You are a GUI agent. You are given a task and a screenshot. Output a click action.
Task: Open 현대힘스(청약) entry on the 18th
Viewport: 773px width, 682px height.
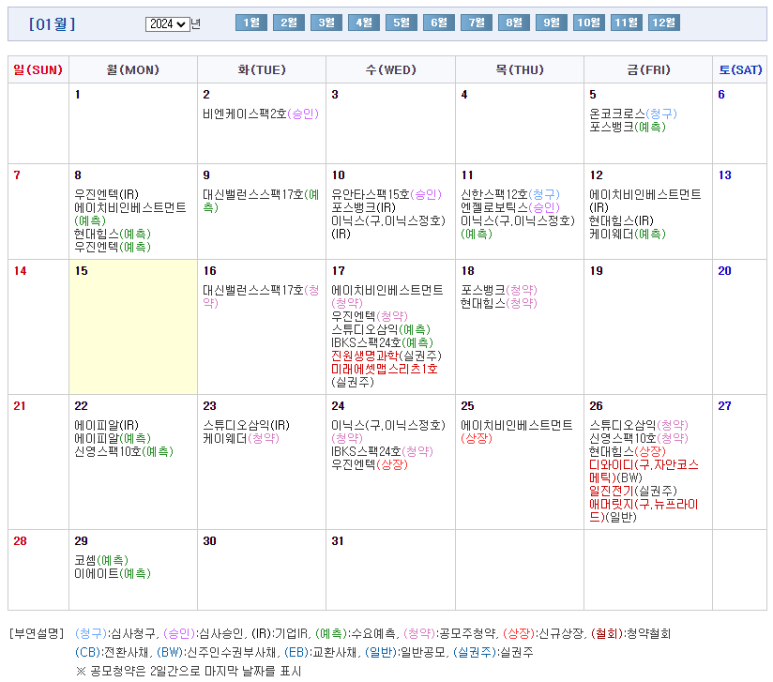[x=498, y=303]
